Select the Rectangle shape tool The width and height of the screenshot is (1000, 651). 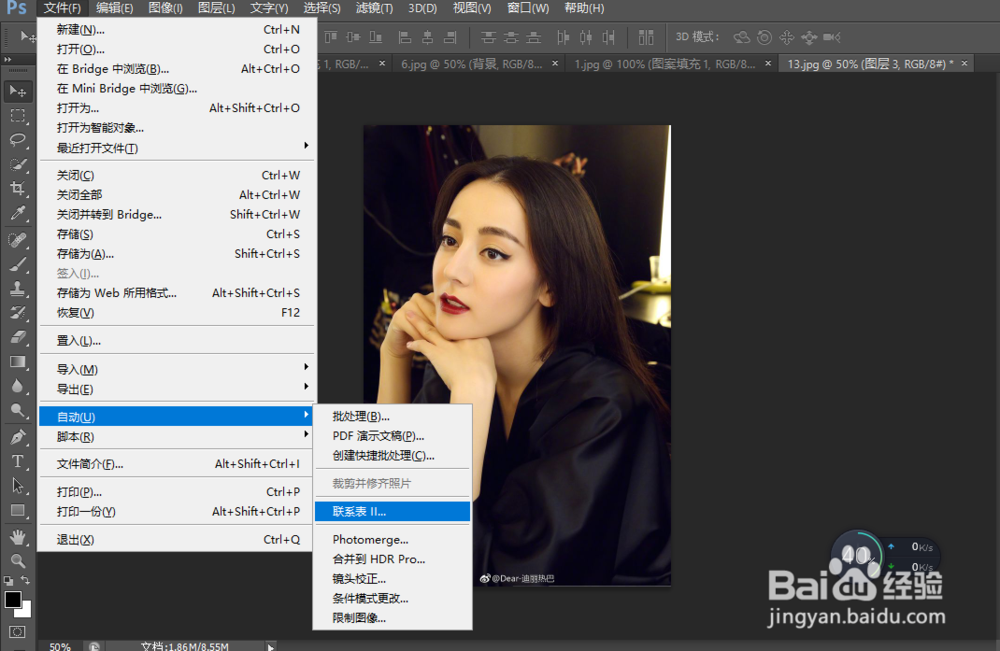[x=18, y=509]
